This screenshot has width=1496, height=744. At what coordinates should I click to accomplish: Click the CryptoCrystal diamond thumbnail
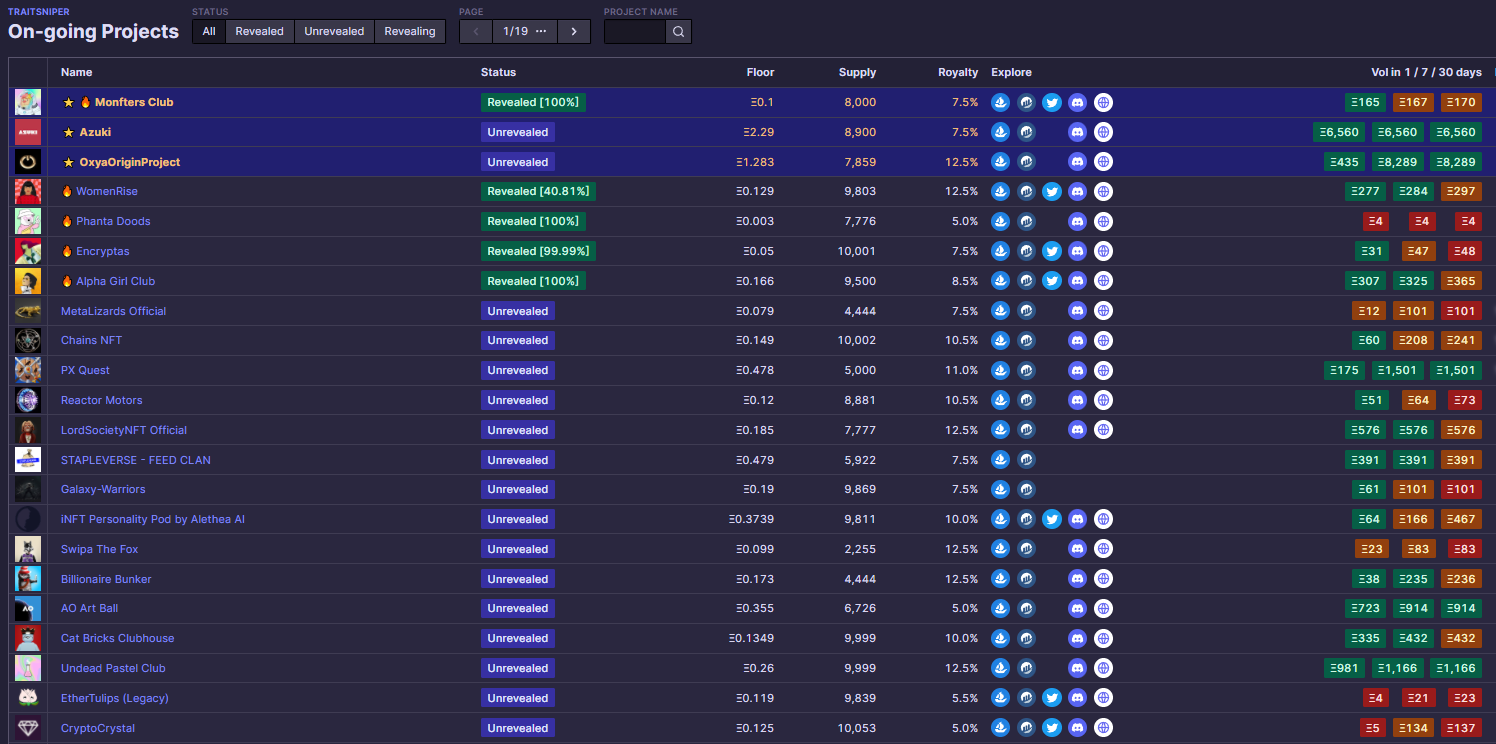(28, 728)
